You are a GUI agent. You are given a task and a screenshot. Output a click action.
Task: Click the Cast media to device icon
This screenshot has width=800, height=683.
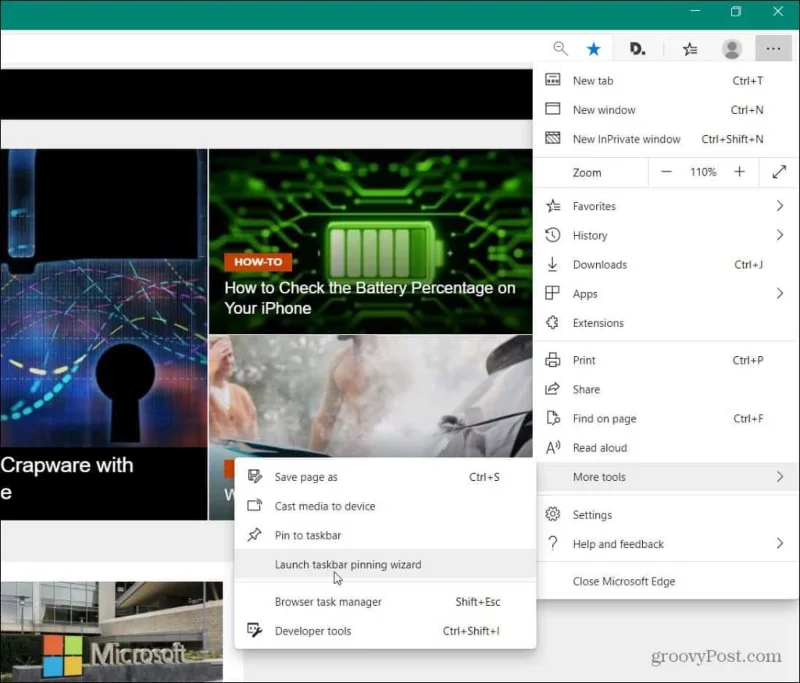(x=255, y=505)
